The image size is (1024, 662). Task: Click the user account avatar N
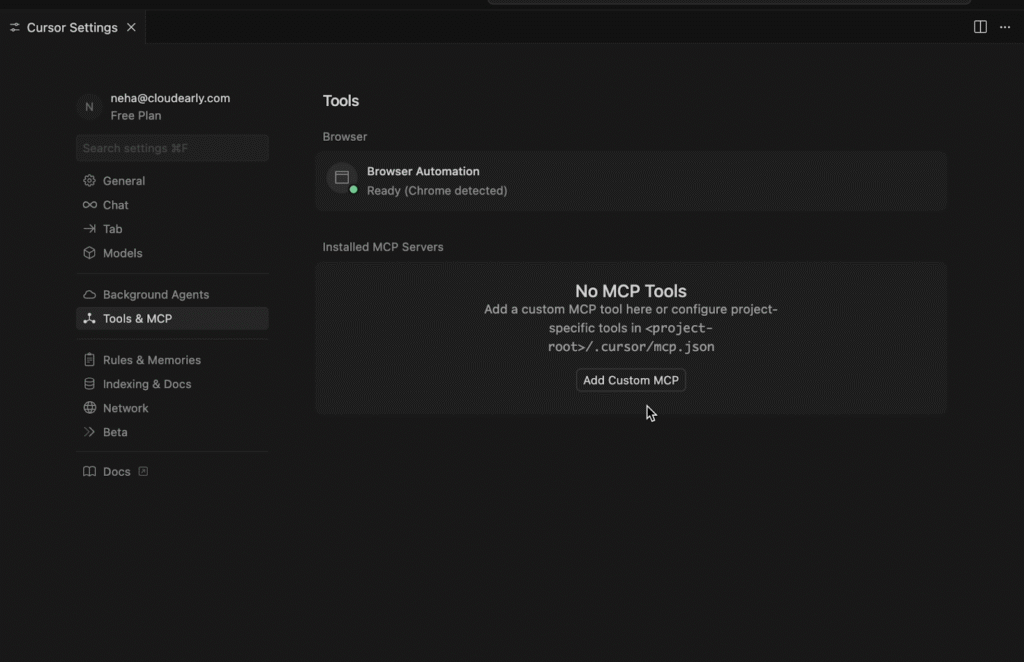coord(89,107)
